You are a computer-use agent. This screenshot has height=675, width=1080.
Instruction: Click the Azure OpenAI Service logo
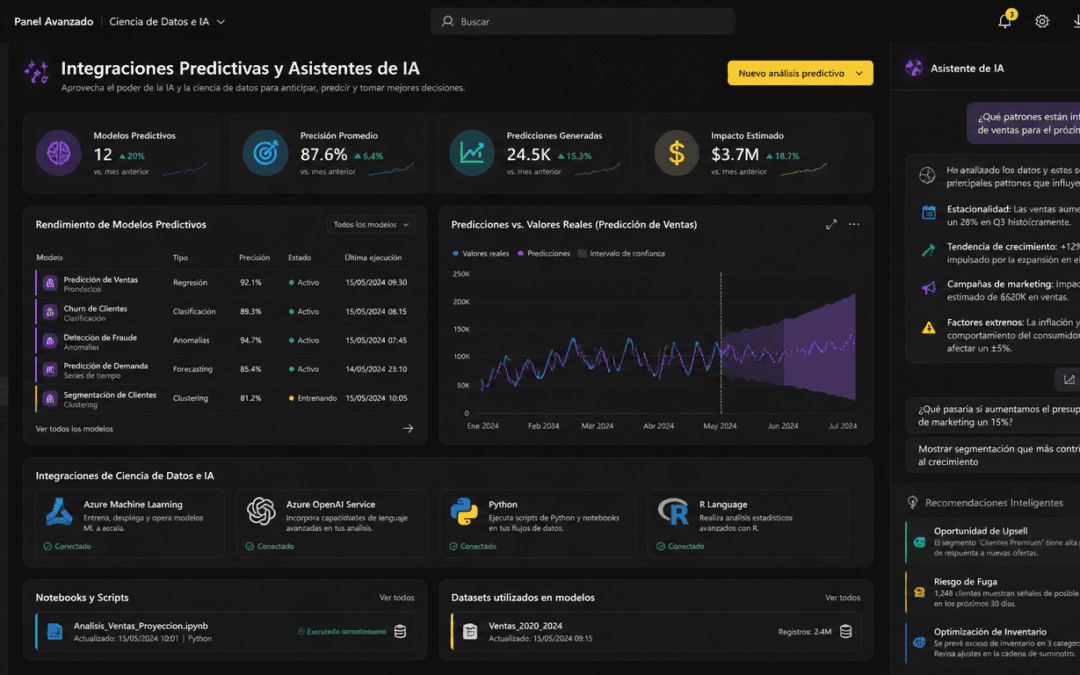261,512
